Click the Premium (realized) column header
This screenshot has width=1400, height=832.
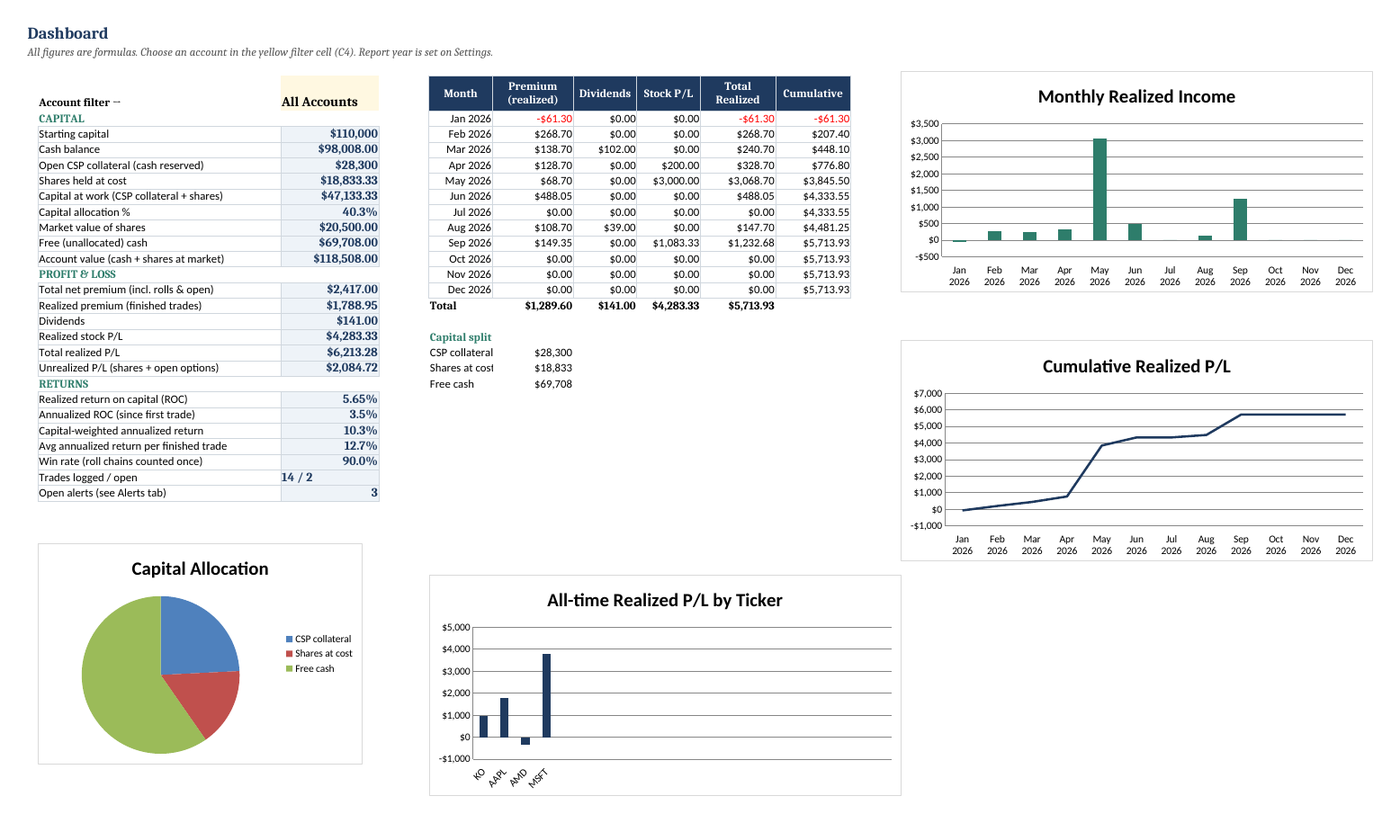(533, 93)
